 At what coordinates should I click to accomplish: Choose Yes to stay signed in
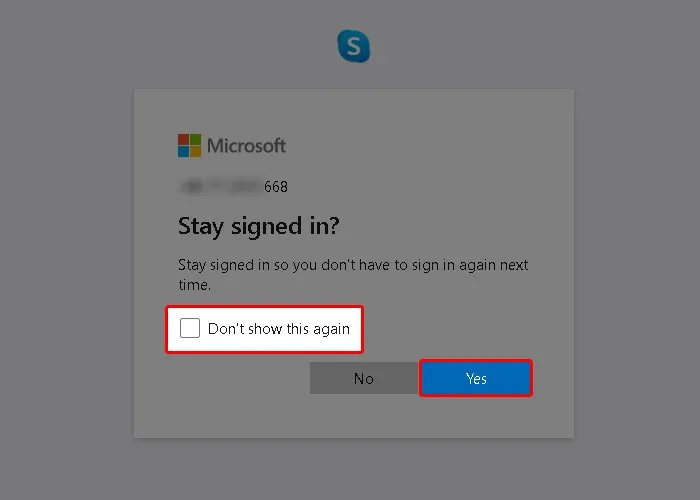tap(476, 378)
